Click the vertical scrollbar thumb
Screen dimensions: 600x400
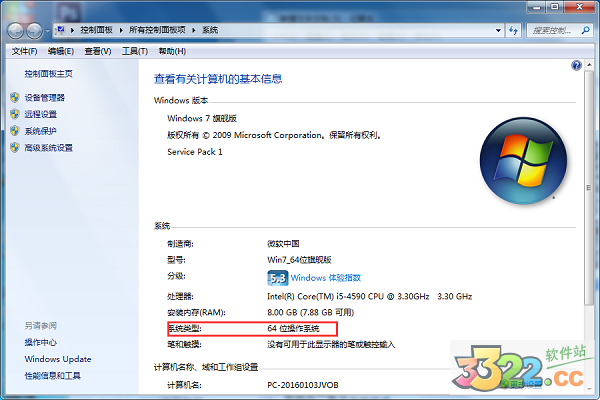[589, 188]
